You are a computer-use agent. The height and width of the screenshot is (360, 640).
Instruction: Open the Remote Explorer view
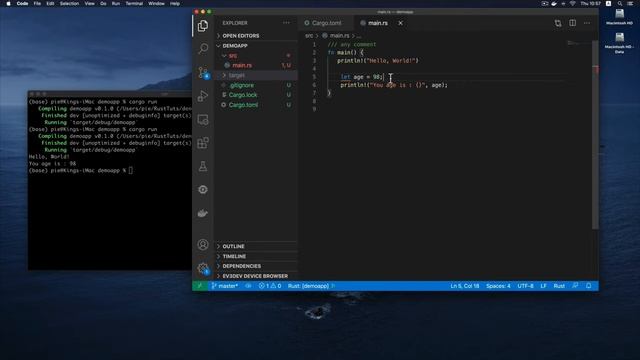click(203, 120)
